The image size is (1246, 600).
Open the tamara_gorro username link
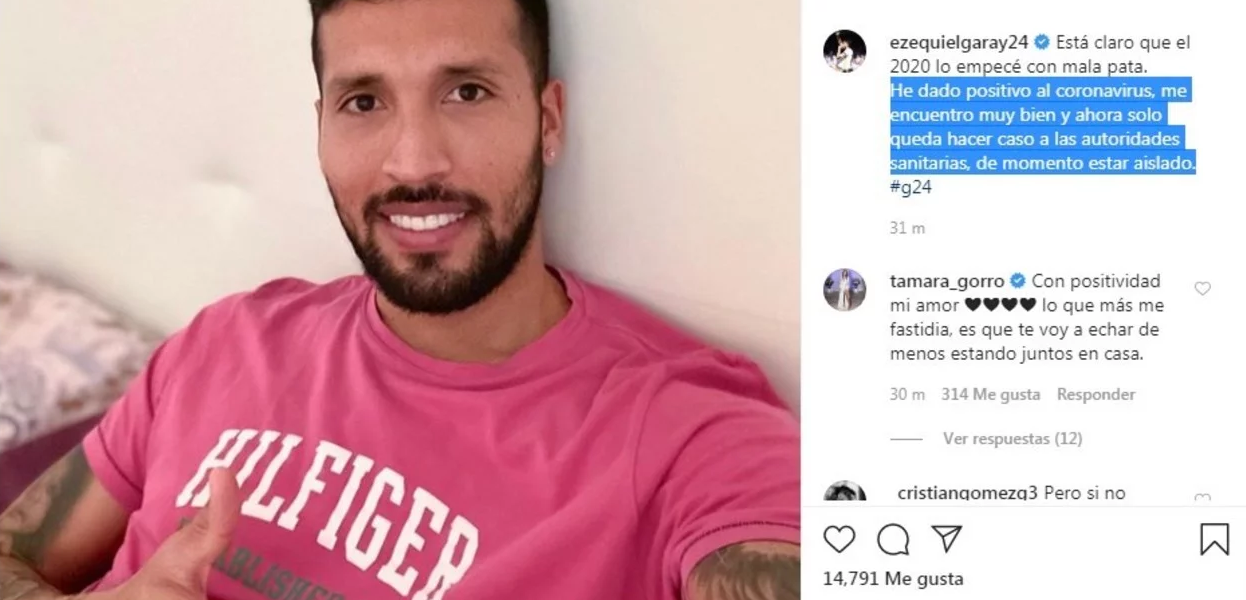[x=947, y=281]
